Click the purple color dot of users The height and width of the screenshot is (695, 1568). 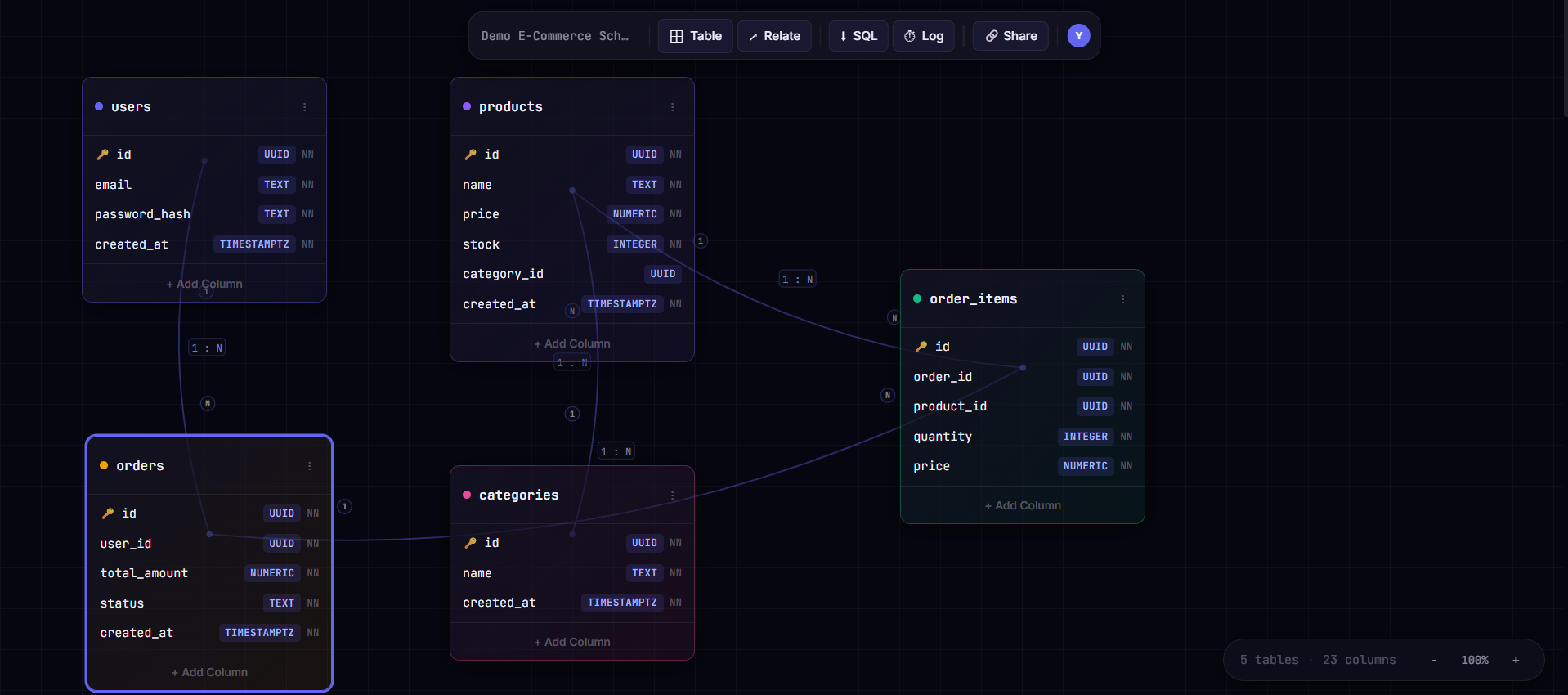pos(99,106)
